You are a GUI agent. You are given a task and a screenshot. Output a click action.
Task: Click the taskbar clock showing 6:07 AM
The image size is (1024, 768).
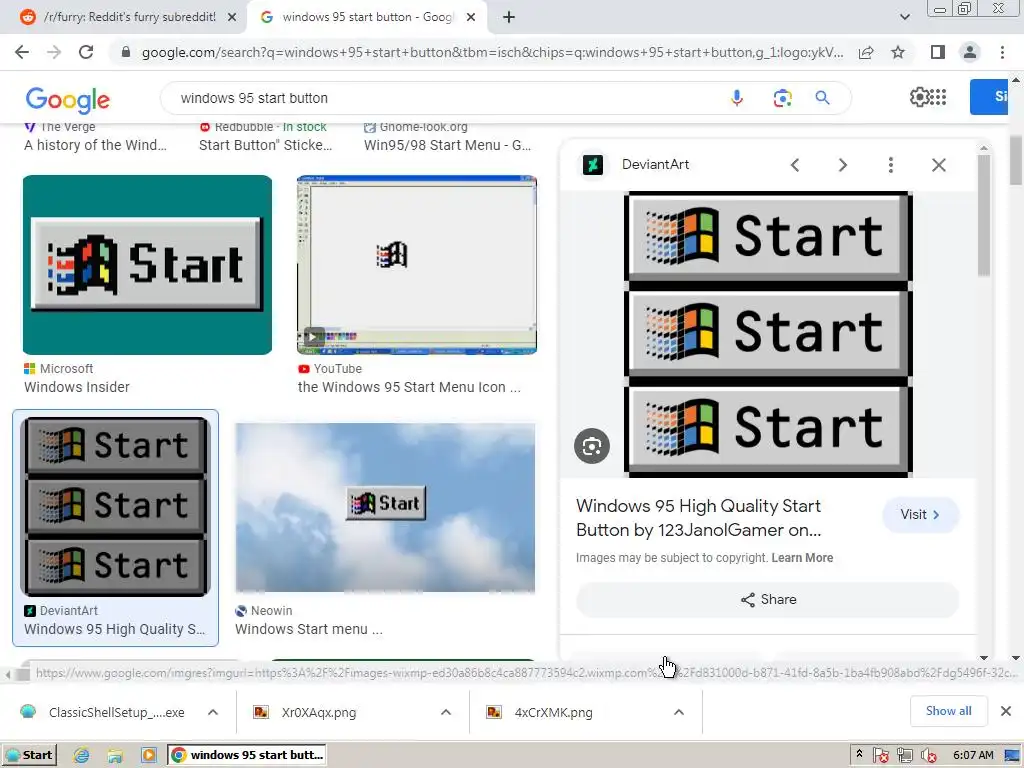(x=973, y=755)
